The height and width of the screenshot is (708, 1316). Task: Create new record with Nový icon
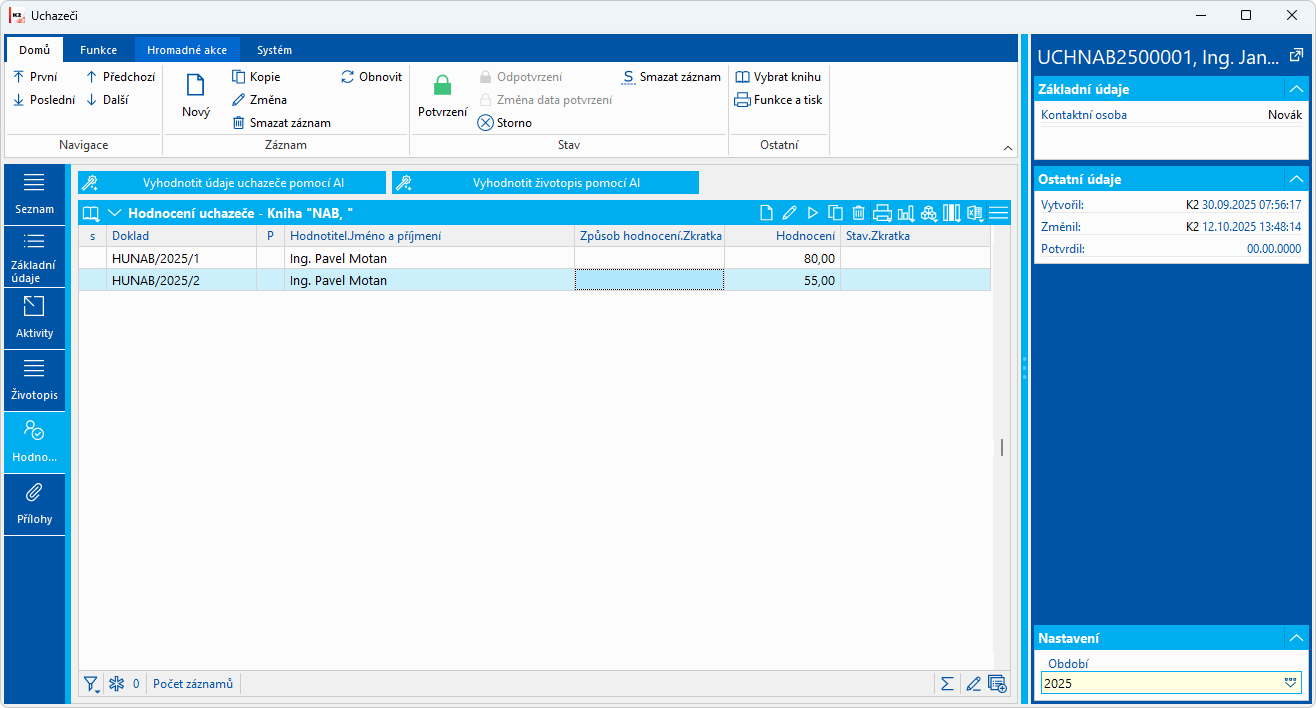coord(196,97)
